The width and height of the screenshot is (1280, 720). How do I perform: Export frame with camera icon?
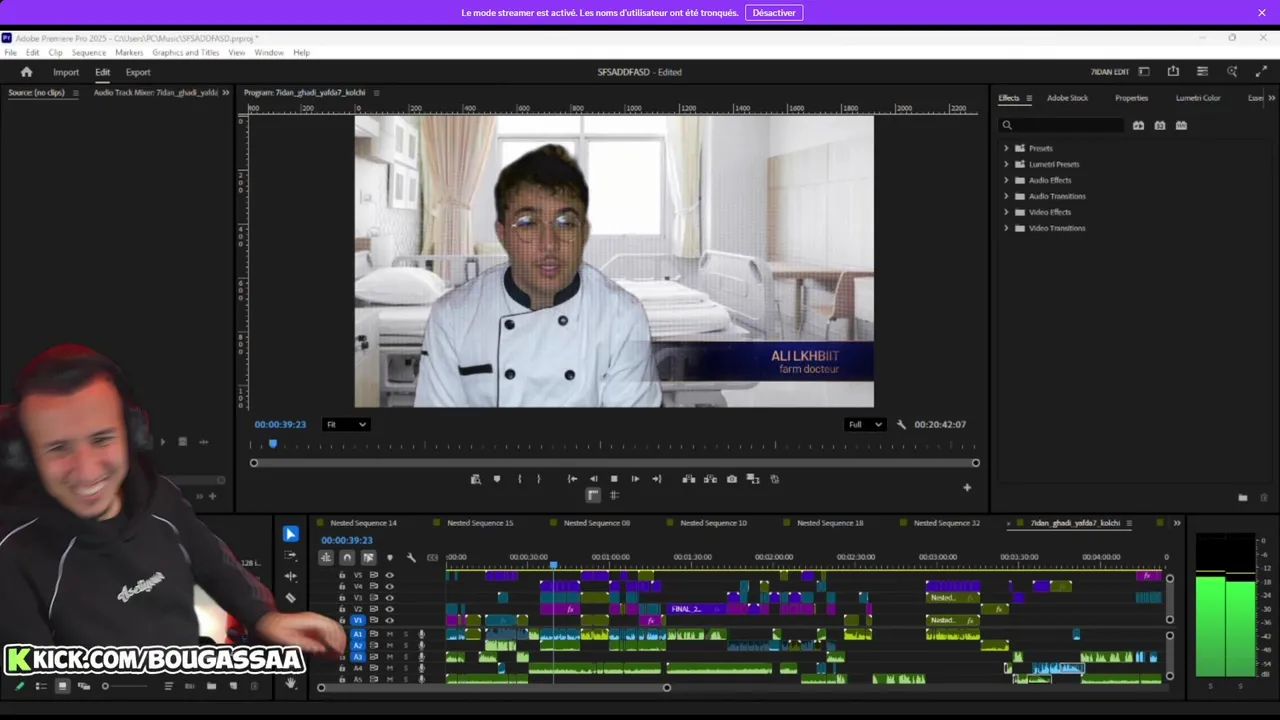(732, 479)
